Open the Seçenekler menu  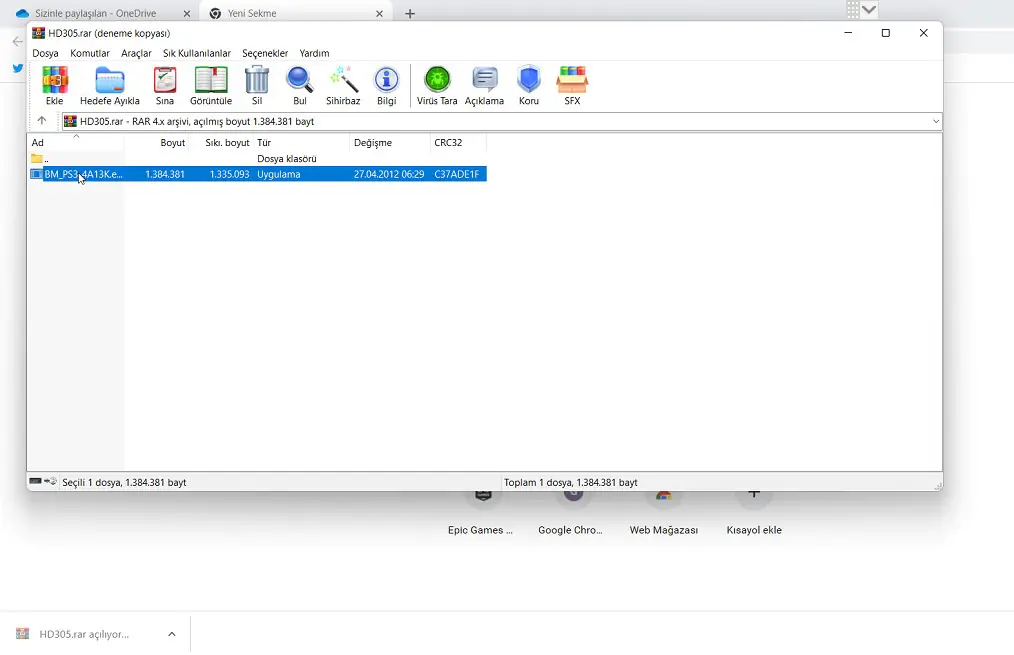click(x=265, y=53)
